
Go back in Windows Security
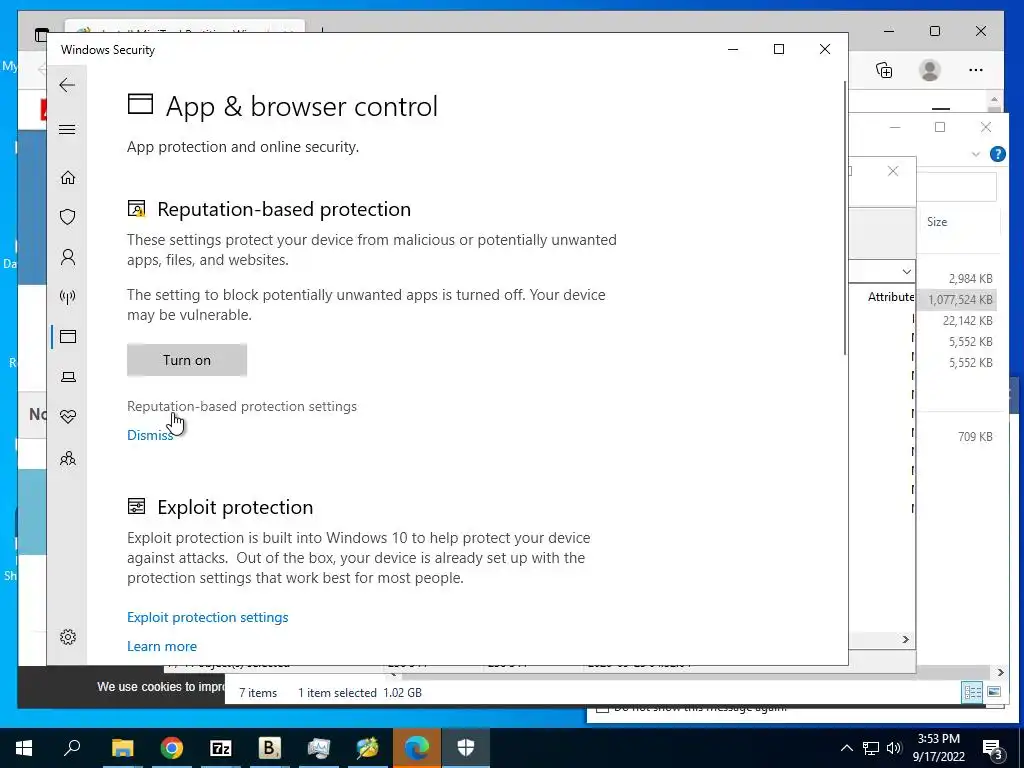coord(67,85)
